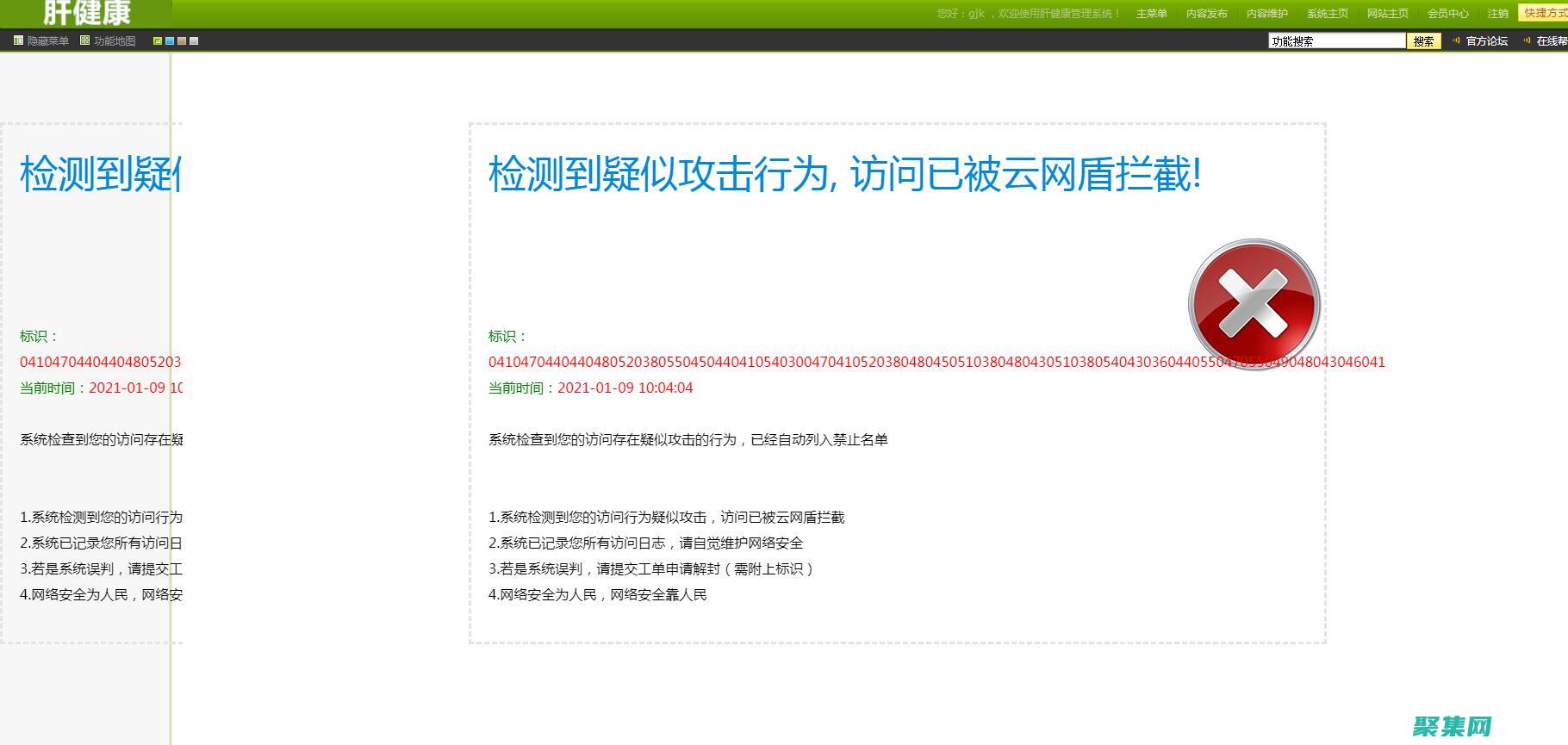Open the 在线帮助 link
1568x745 pixels.
tap(1552, 40)
